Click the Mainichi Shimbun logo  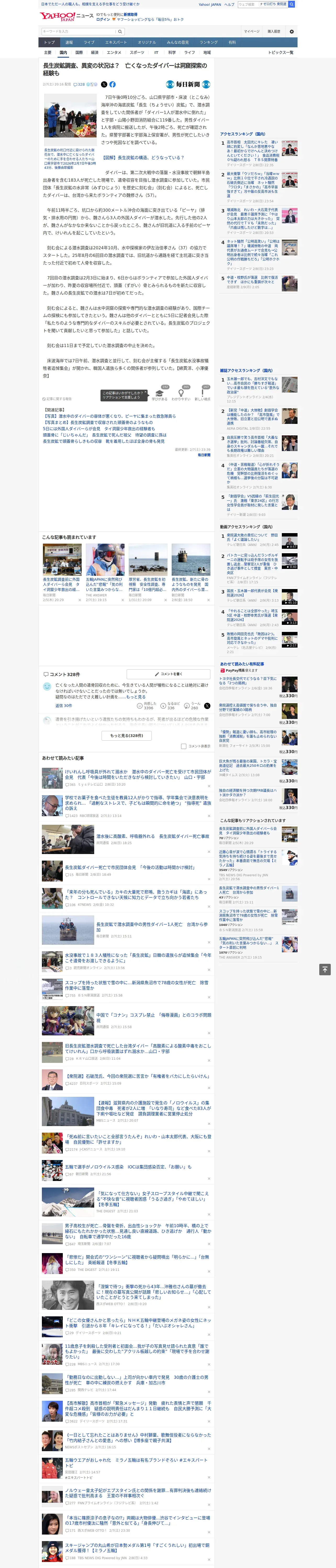[188, 85]
